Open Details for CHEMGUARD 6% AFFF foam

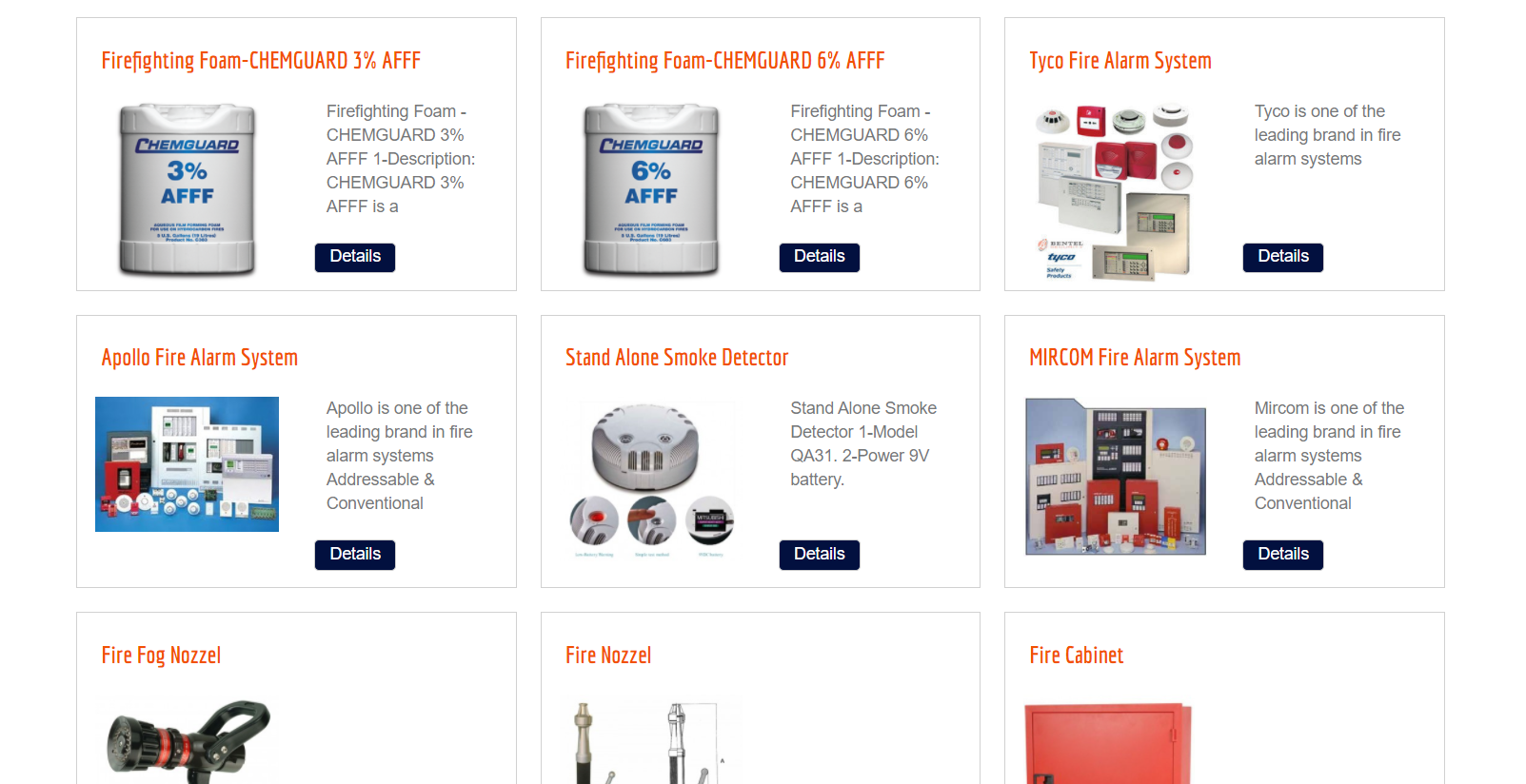pyautogui.click(x=819, y=257)
